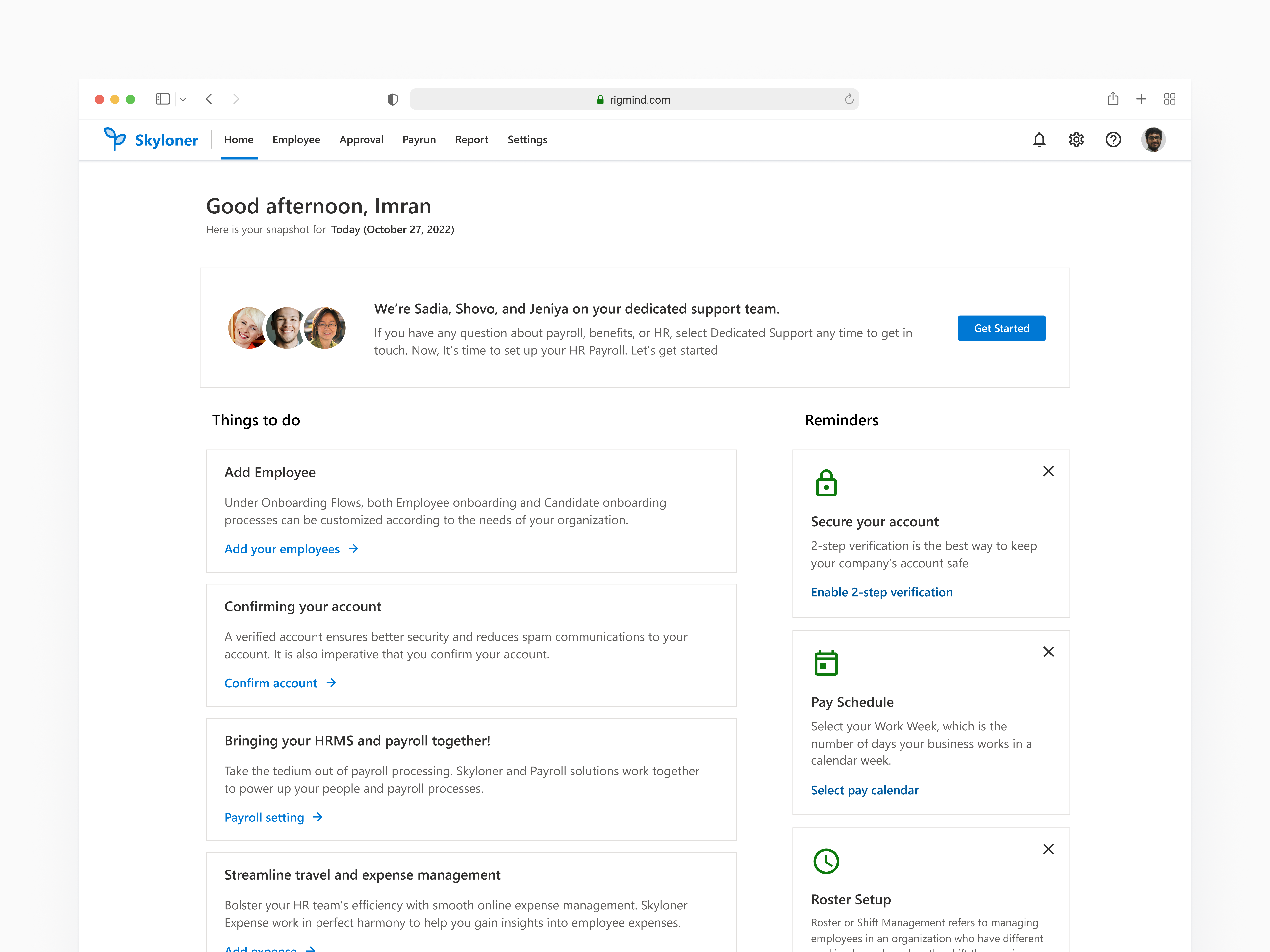Show the tab overview grid icon
The height and width of the screenshot is (952, 1270).
(1170, 99)
